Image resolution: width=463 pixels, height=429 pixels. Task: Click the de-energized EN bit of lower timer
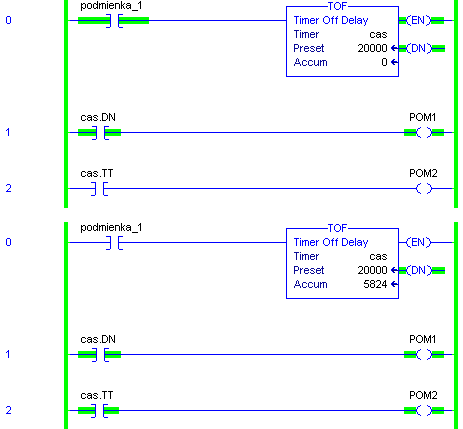click(x=418, y=243)
